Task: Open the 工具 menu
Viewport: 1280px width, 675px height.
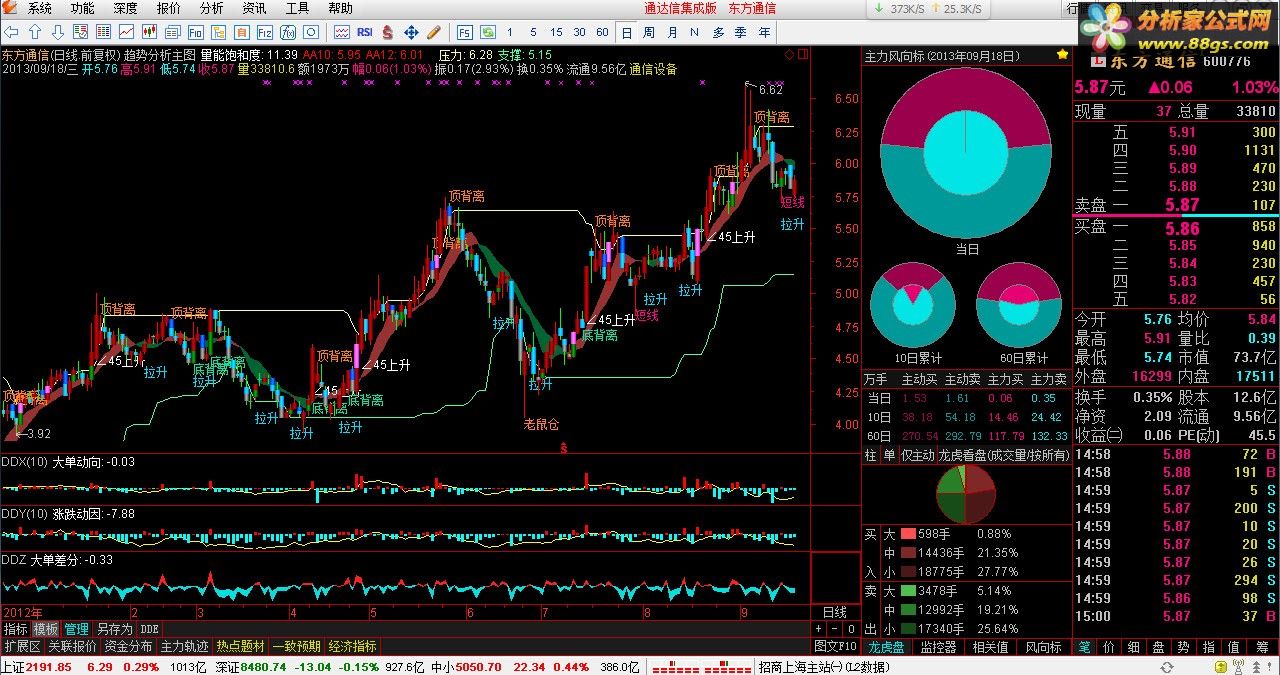Action: click(x=298, y=8)
